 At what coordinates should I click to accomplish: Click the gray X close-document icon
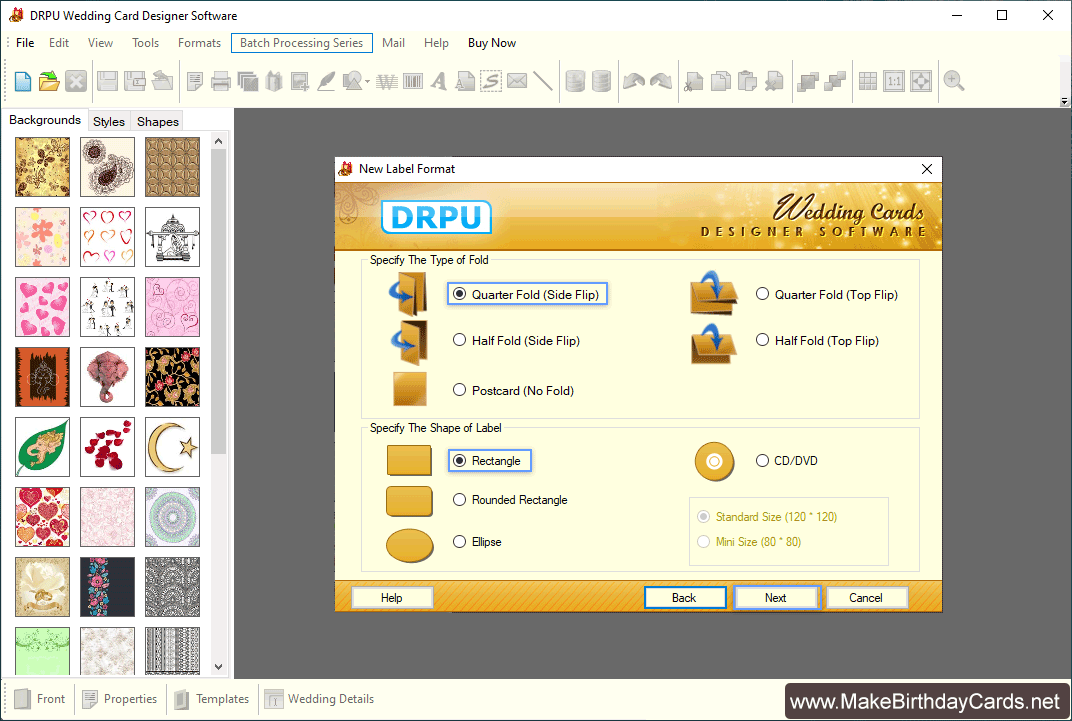coord(76,81)
